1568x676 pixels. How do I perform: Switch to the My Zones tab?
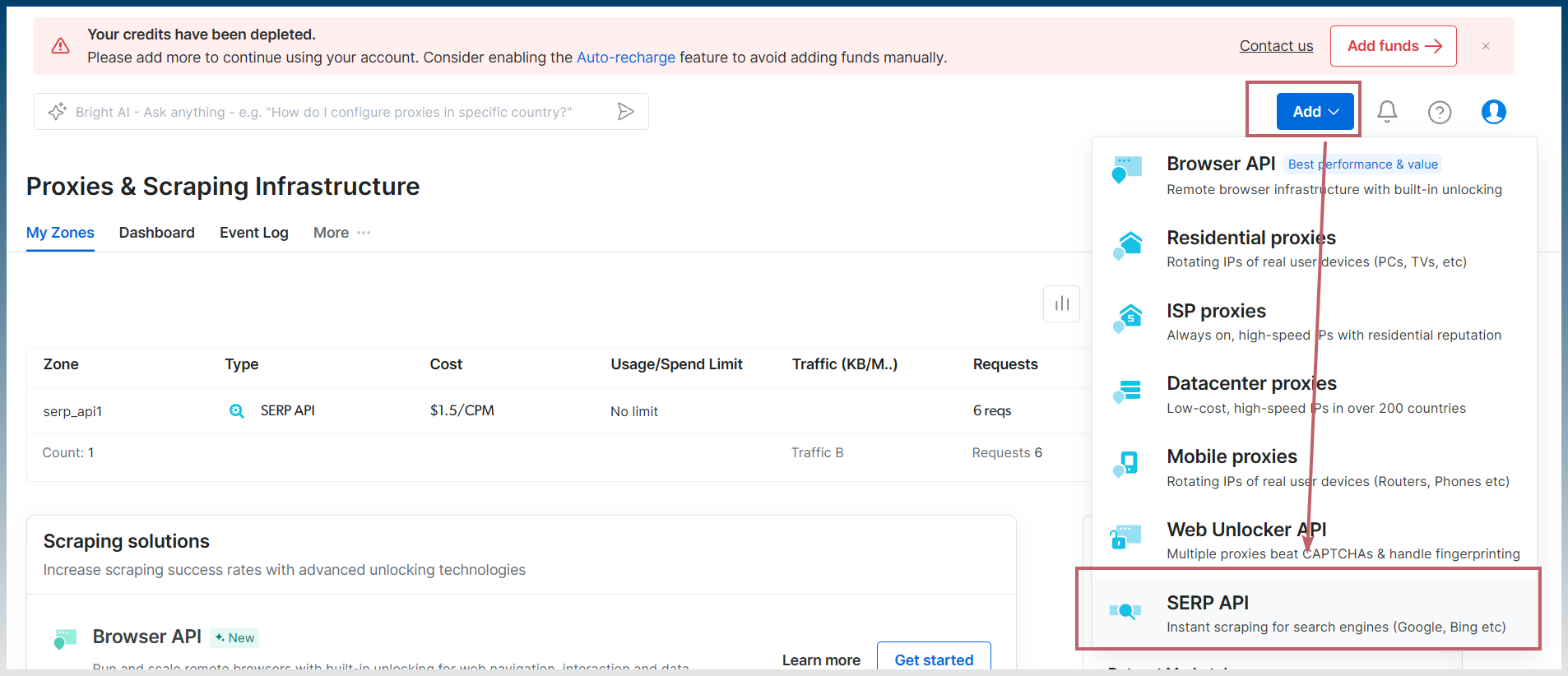point(60,233)
